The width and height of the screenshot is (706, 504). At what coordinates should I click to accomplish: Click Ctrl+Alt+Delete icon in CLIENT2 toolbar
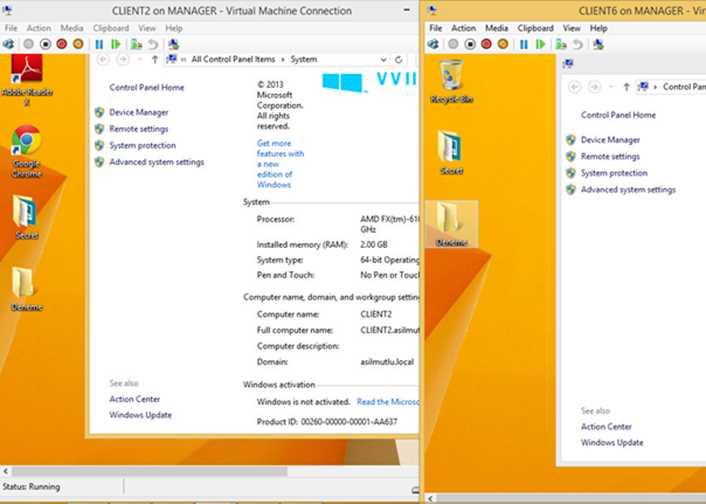9,44
